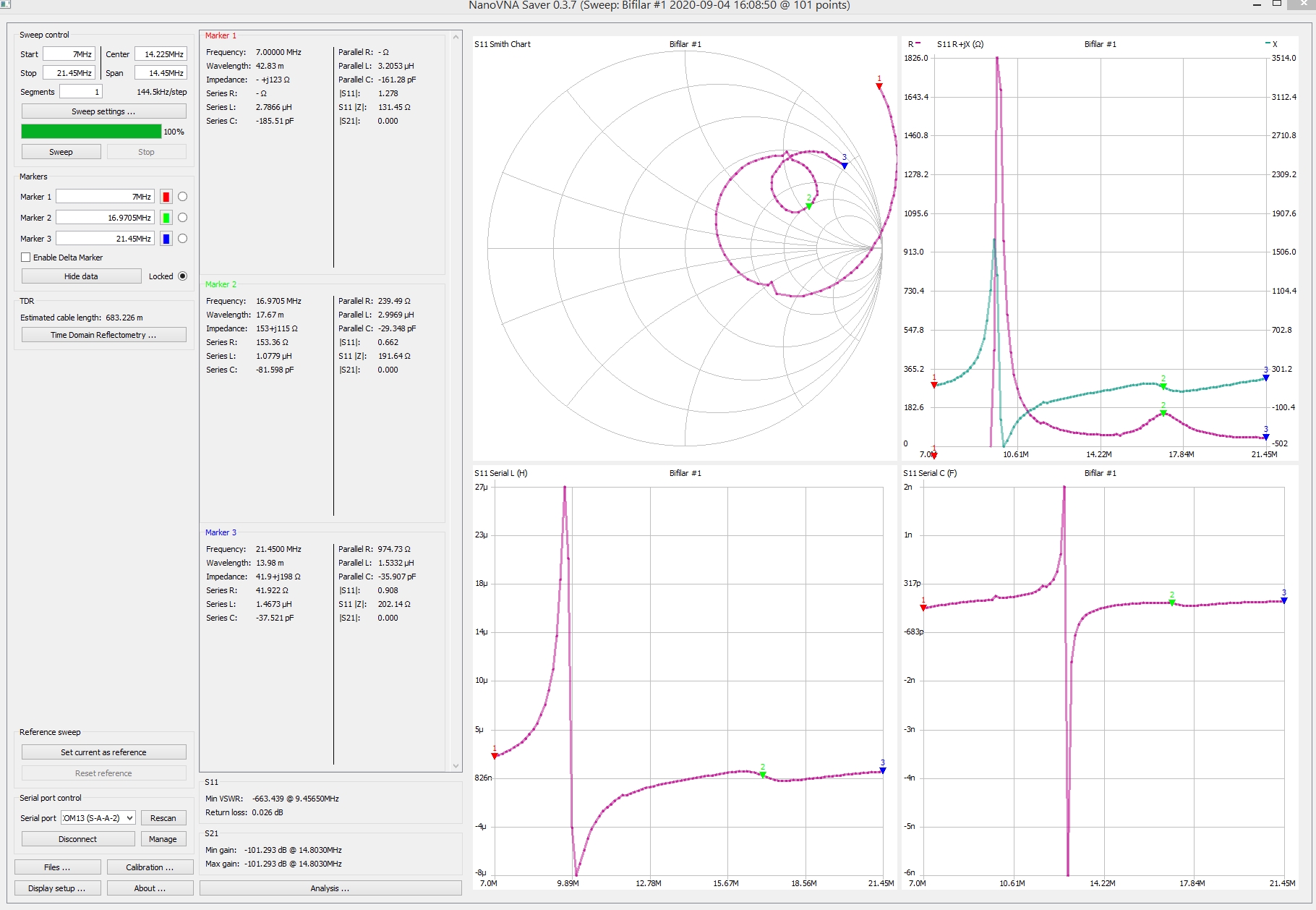Open Display setup dialog

pos(58,888)
